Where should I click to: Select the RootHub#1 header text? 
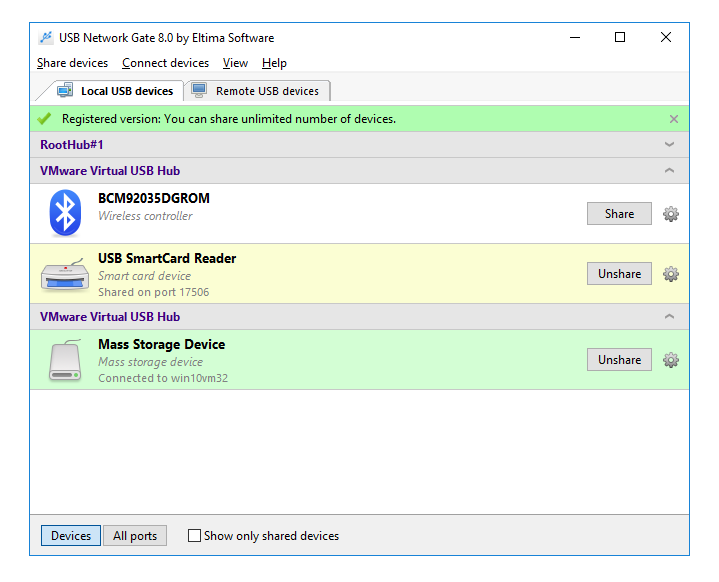[72, 145]
